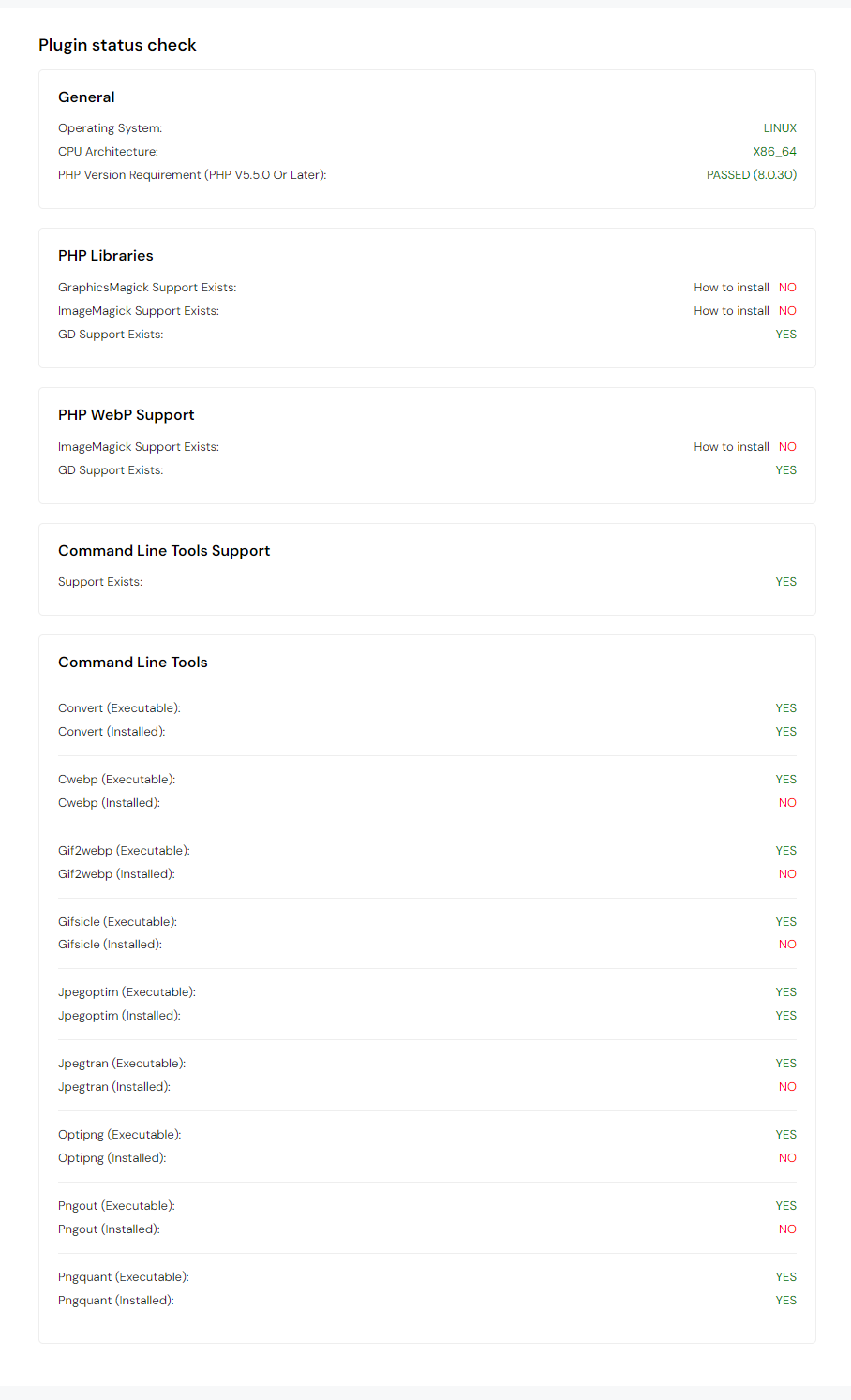Click YES status under Command Line Tools Support

point(785,582)
